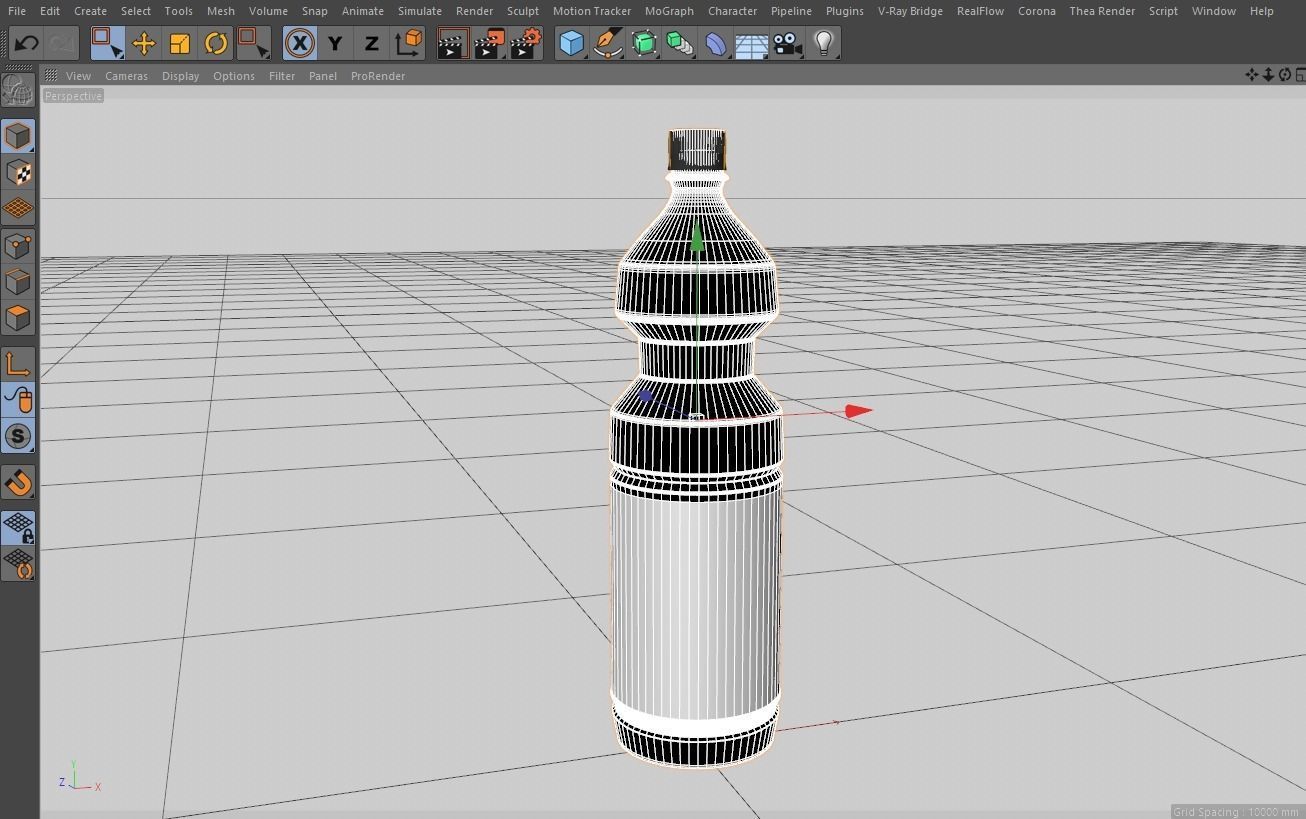Click the Undo arrow icon

(26, 43)
